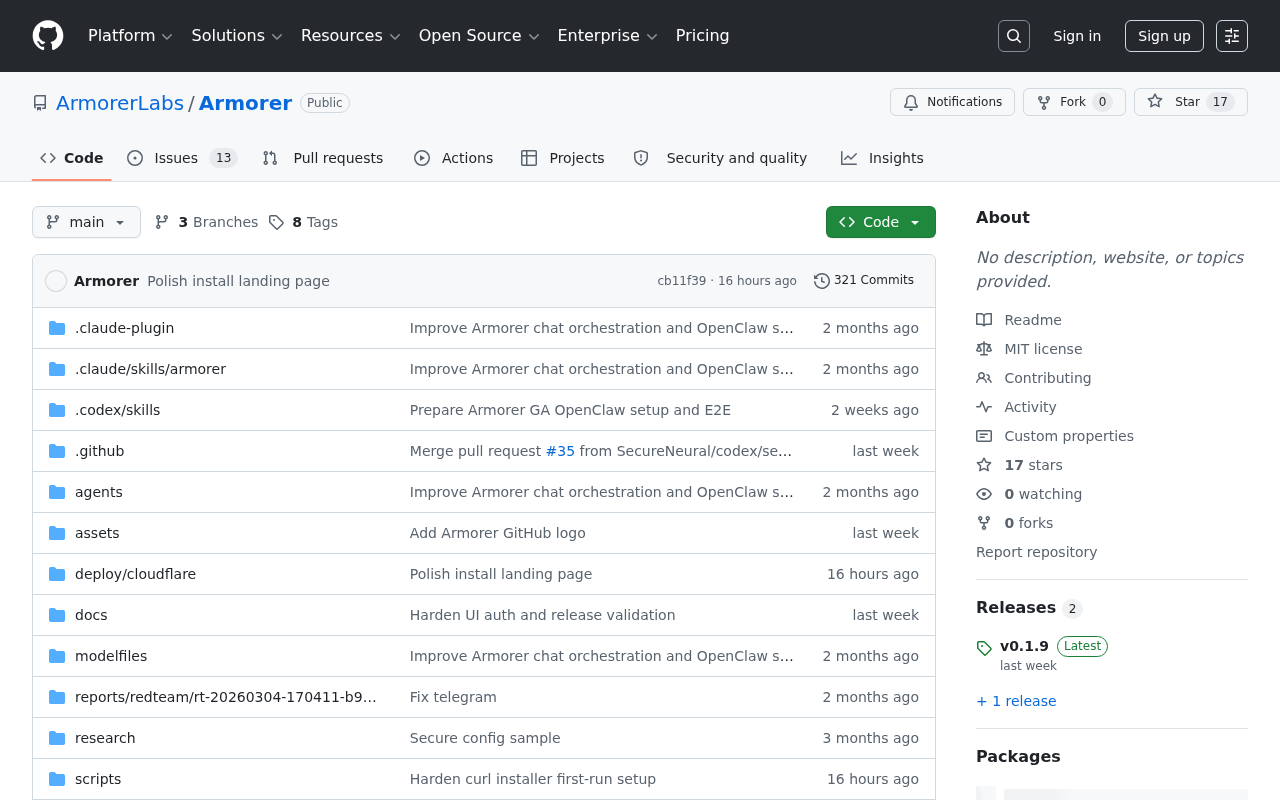The width and height of the screenshot is (1280, 800).
Task: Expand the Enterprise menu
Action: tap(607, 36)
